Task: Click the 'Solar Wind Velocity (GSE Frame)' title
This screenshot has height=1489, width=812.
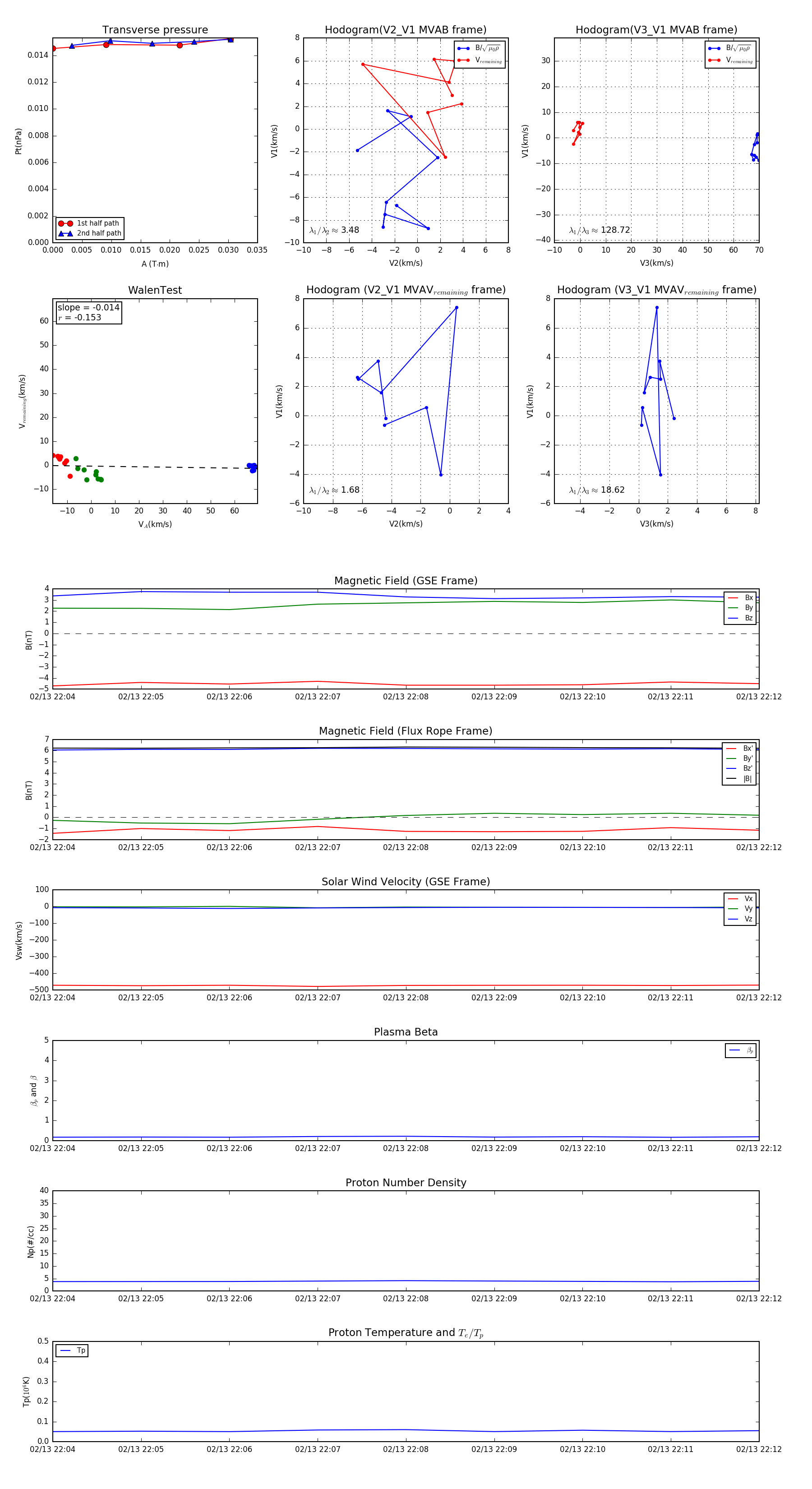Action: (406, 882)
